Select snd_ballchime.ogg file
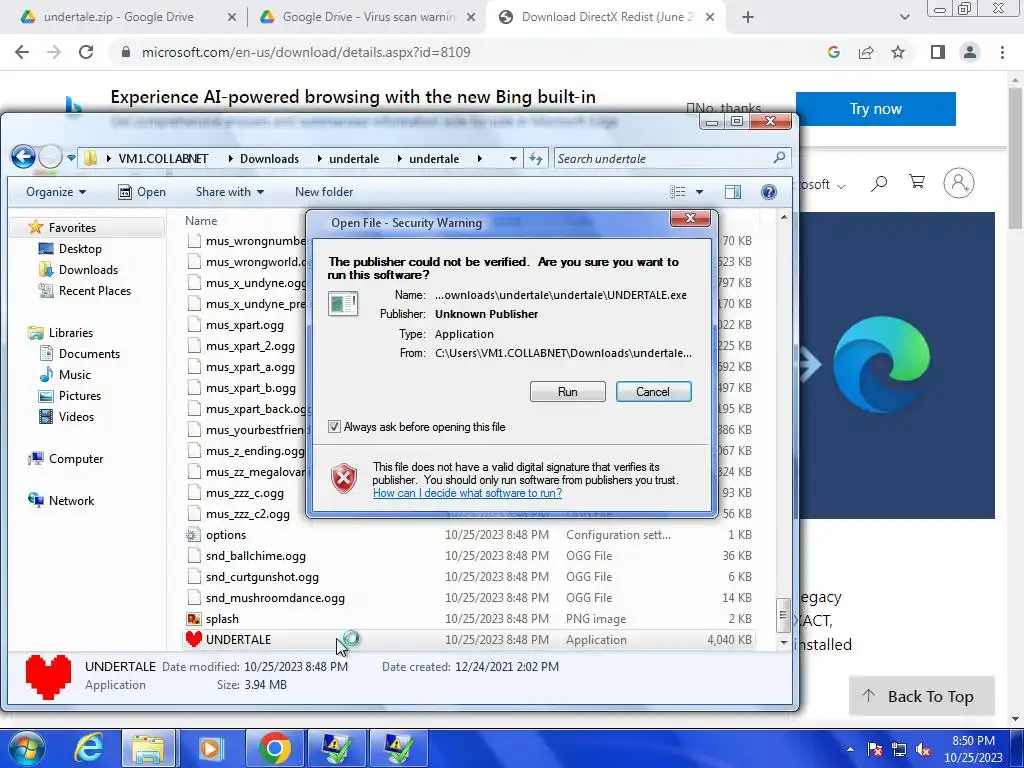1024x768 pixels. click(469, 556)
